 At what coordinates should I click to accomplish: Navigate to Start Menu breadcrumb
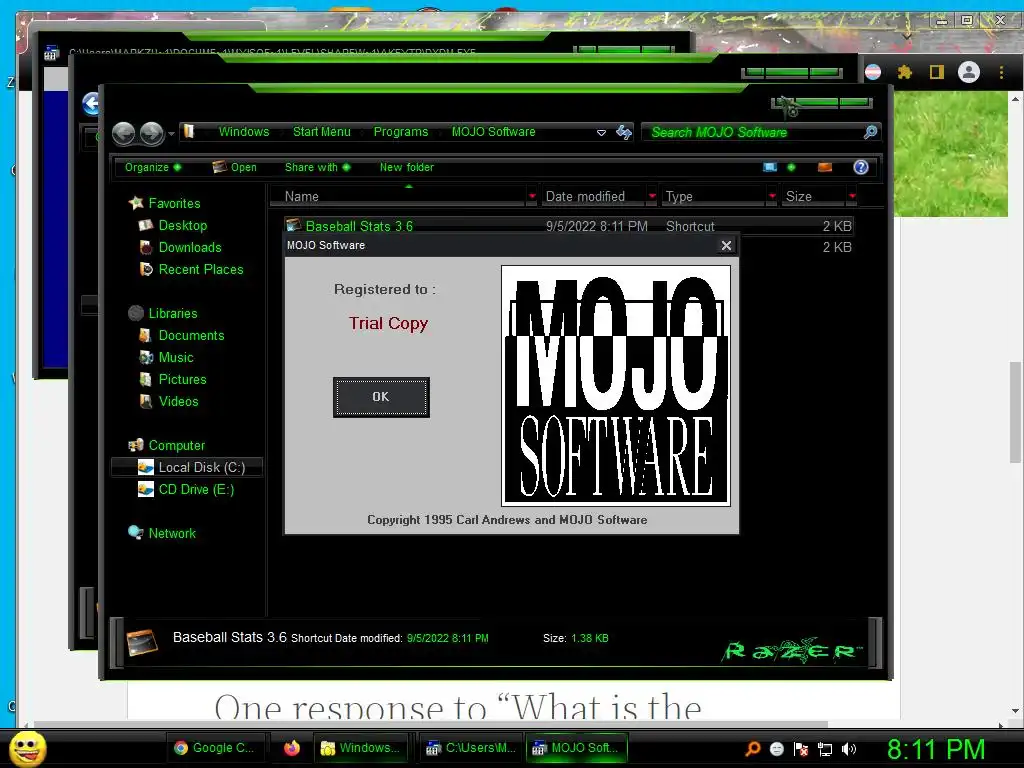click(x=321, y=132)
